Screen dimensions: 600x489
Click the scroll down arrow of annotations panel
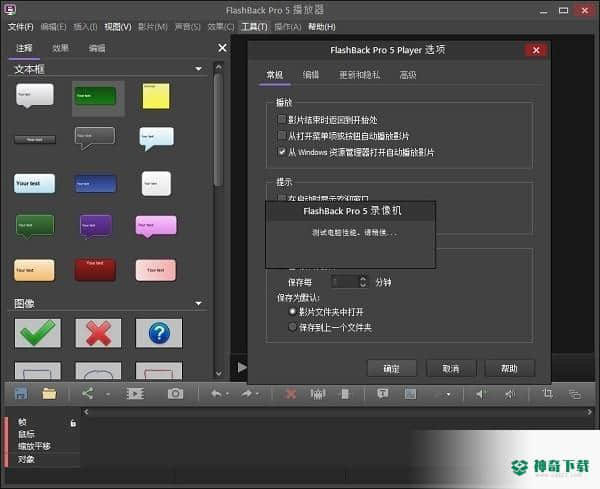coord(218,373)
